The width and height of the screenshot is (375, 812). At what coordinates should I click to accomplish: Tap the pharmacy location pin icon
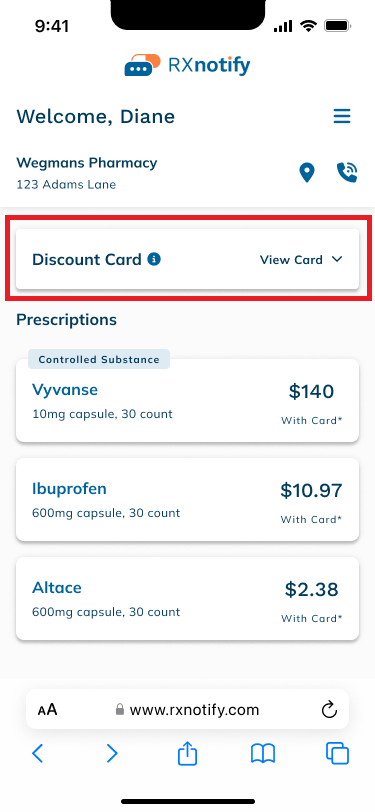tap(307, 172)
